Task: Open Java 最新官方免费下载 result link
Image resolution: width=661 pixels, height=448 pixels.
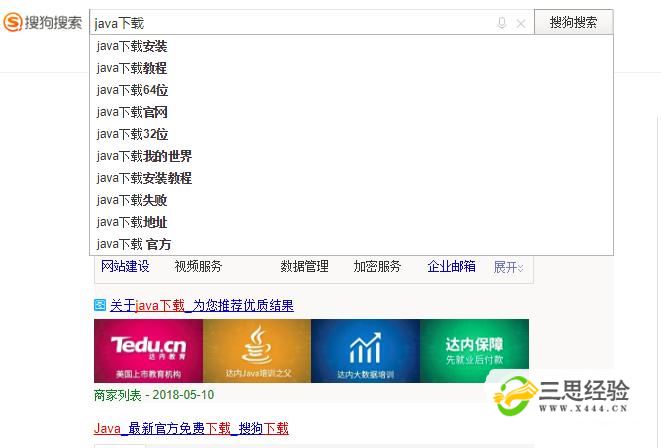Action: (x=191, y=428)
